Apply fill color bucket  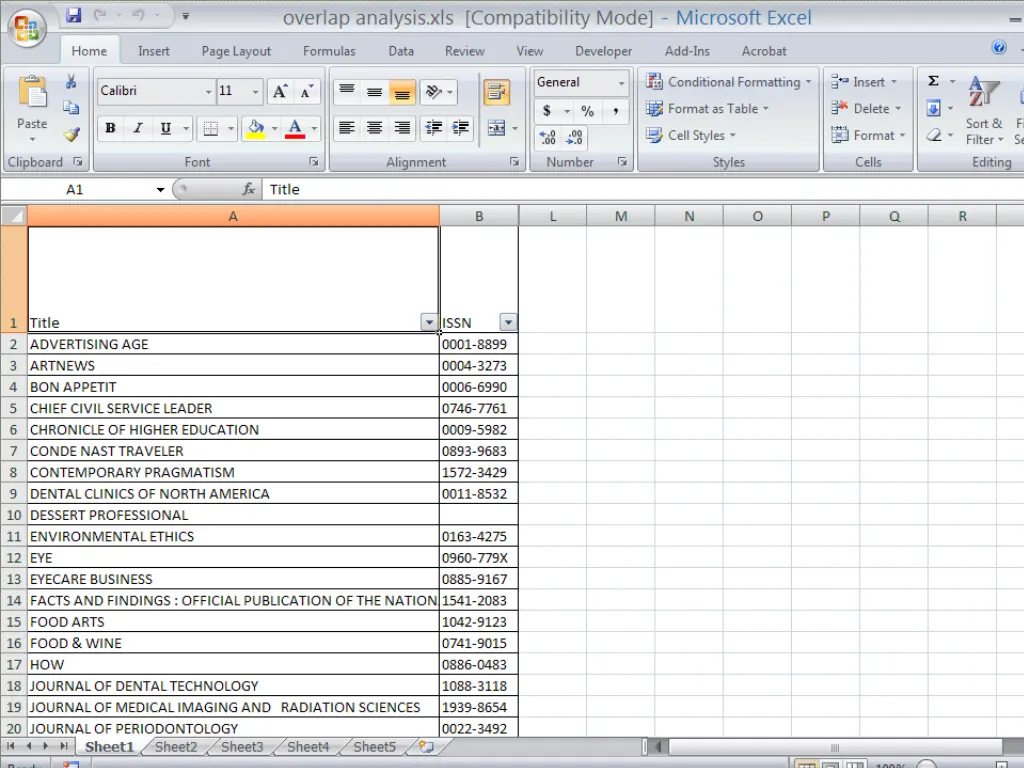click(255, 128)
